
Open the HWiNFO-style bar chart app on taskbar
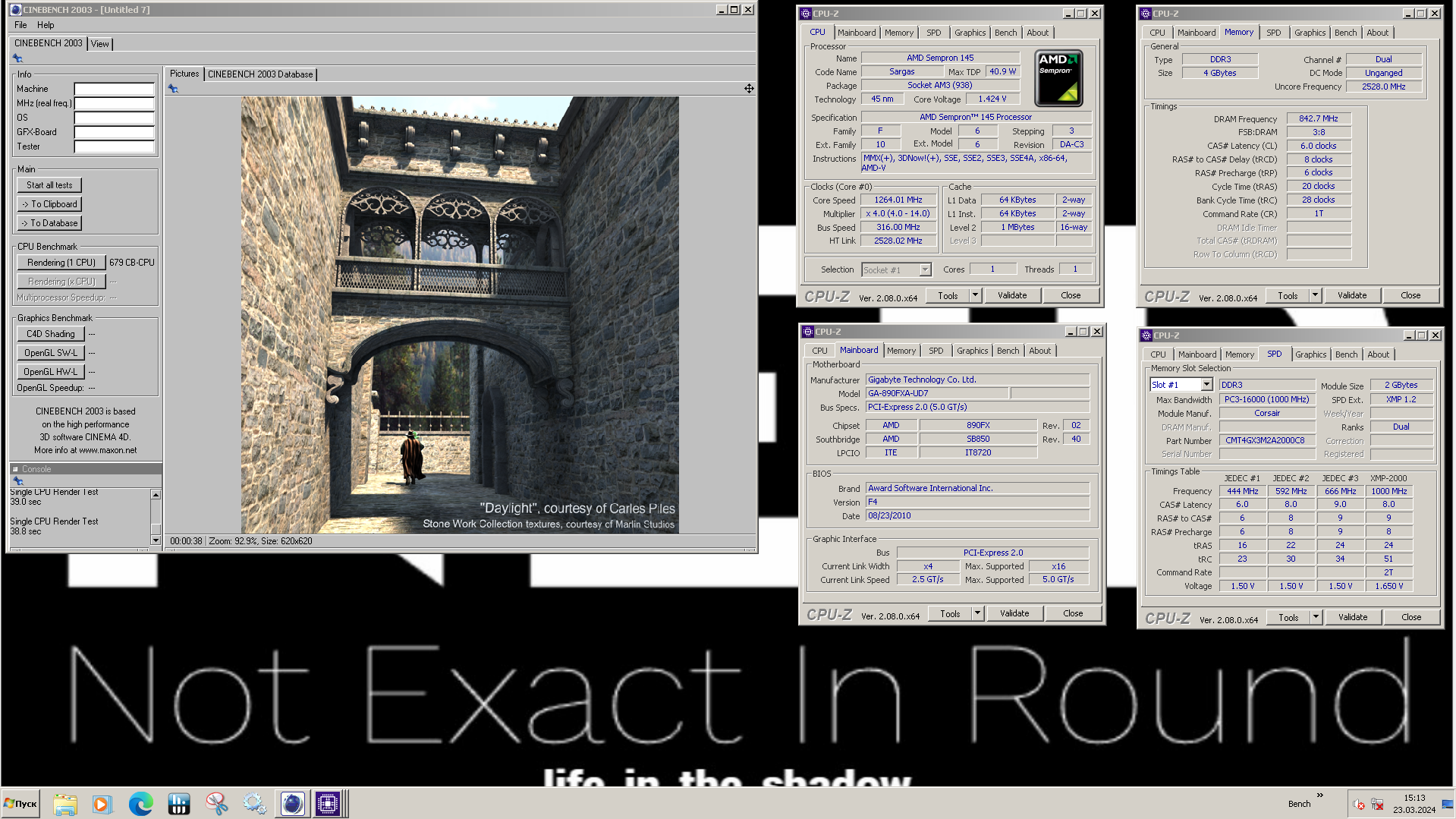click(178, 804)
